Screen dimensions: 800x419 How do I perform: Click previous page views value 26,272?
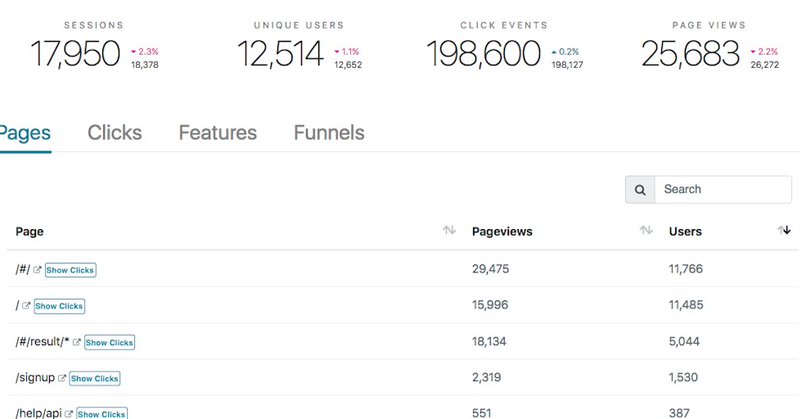[x=765, y=65]
